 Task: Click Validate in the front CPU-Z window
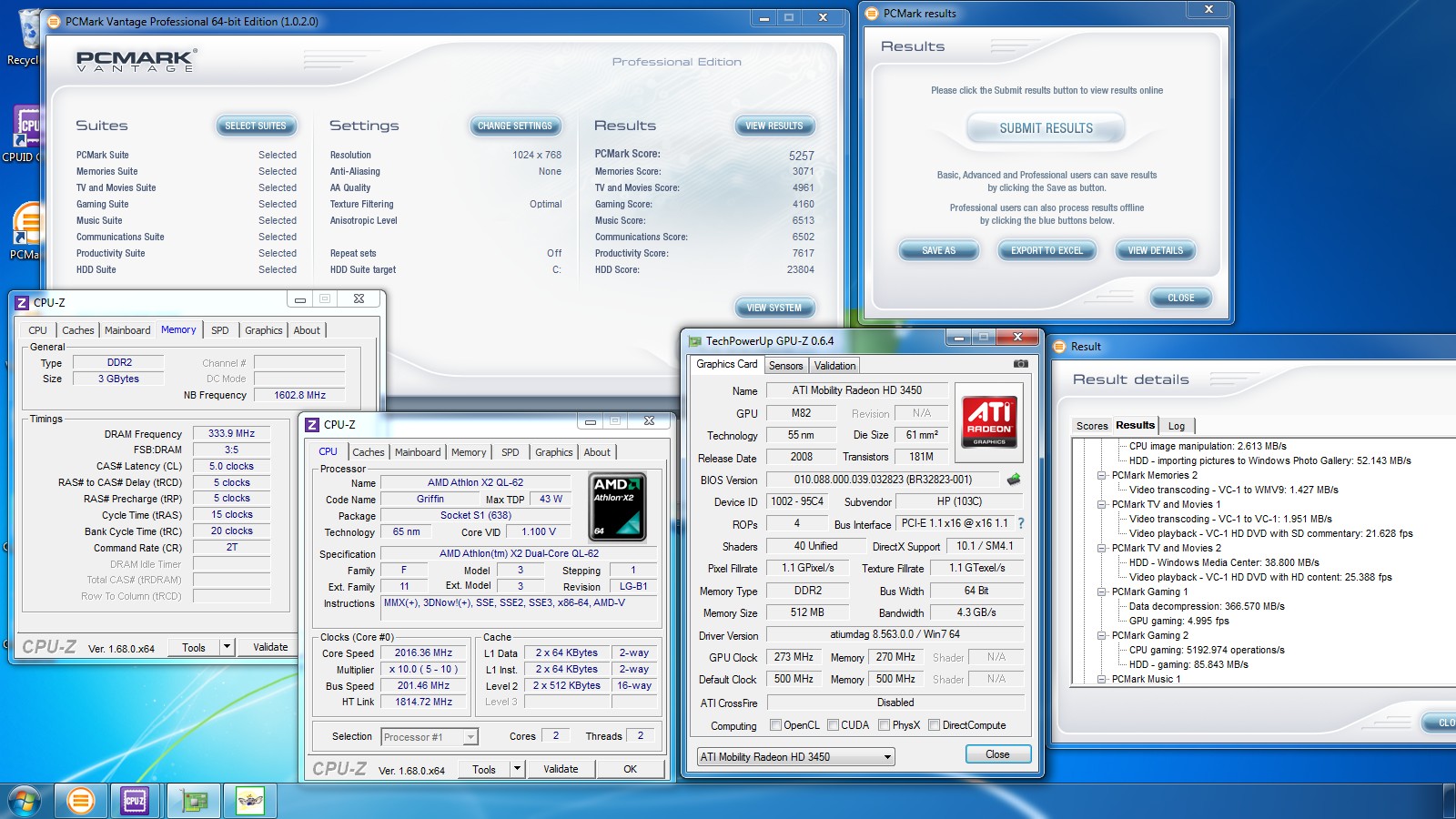click(561, 769)
